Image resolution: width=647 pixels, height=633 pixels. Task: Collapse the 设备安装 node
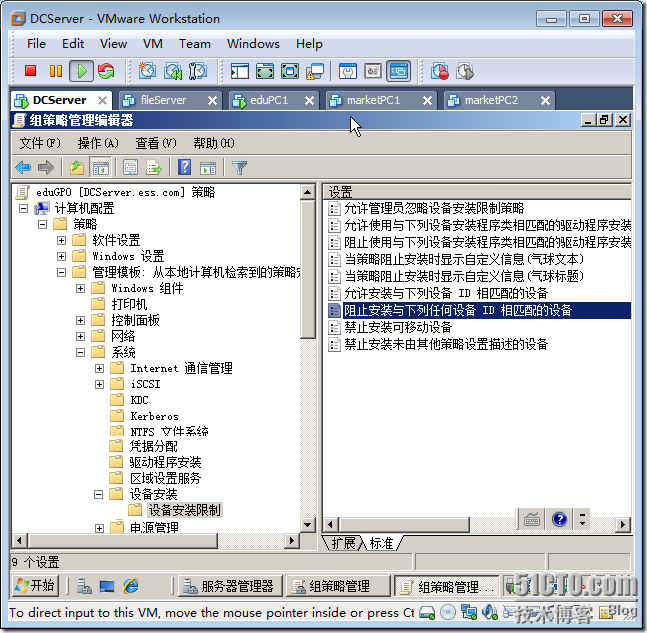click(98, 494)
